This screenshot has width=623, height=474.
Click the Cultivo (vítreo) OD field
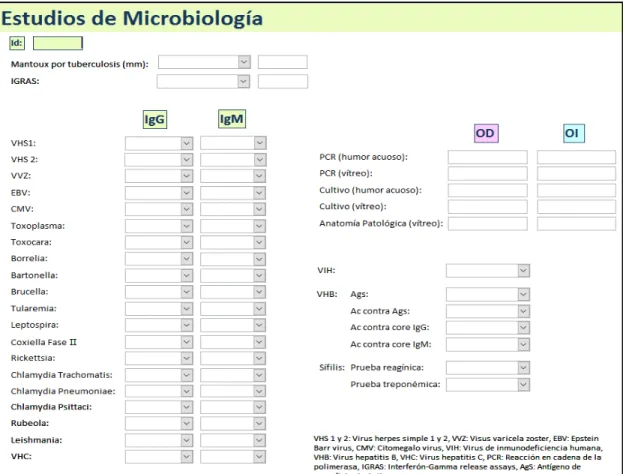[x=488, y=207]
